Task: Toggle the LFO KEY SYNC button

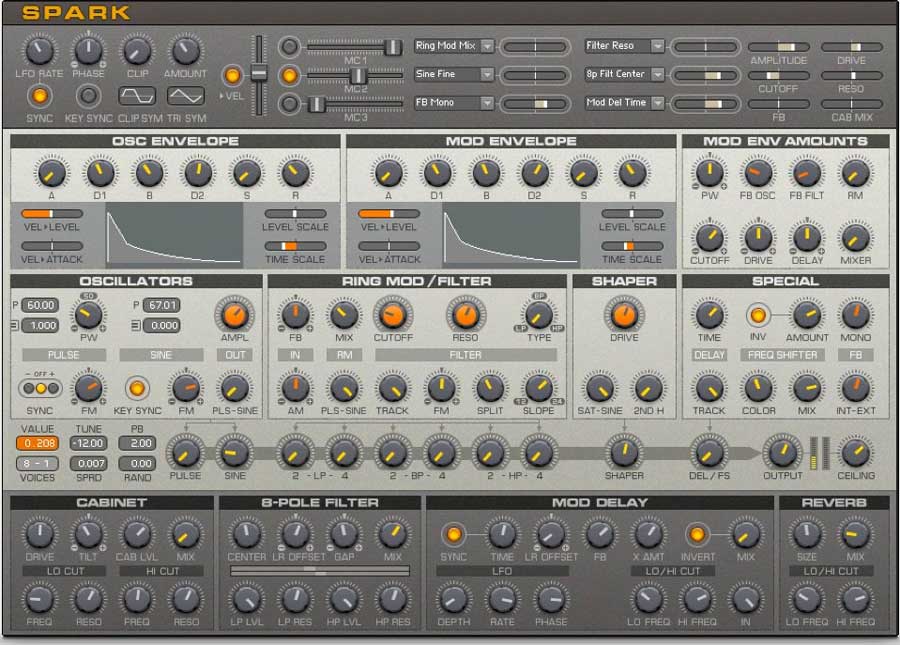Action: point(88,96)
